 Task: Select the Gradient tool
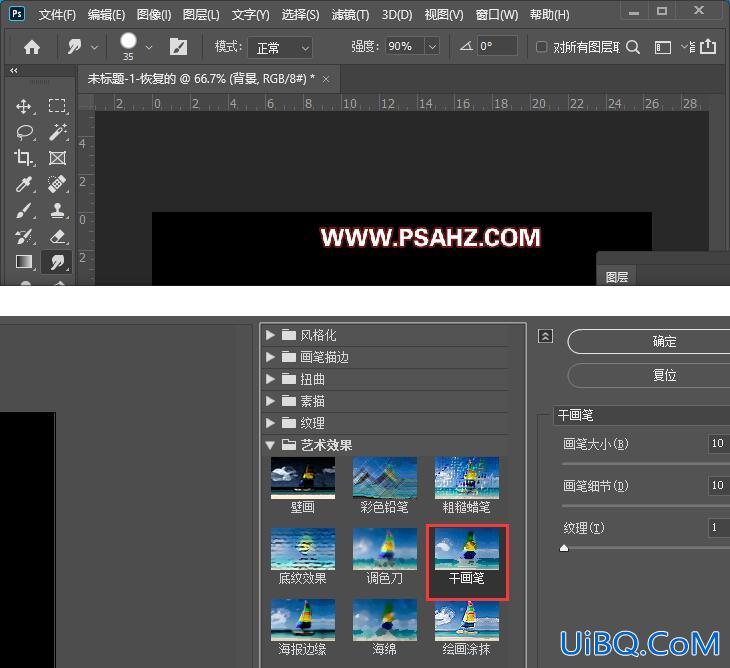[x=24, y=262]
